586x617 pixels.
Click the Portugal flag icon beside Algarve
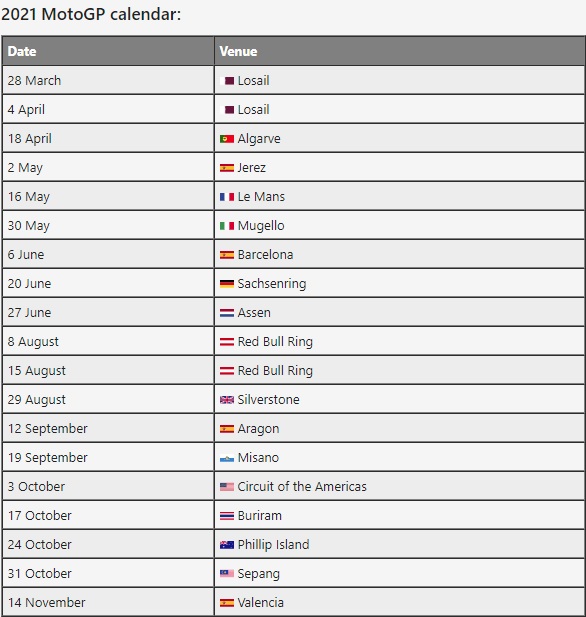[227, 139]
